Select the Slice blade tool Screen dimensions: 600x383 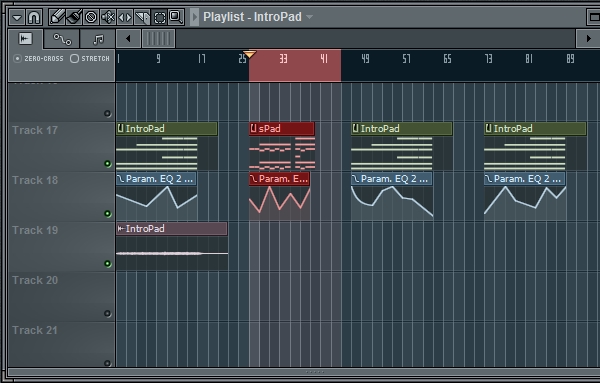point(142,17)
